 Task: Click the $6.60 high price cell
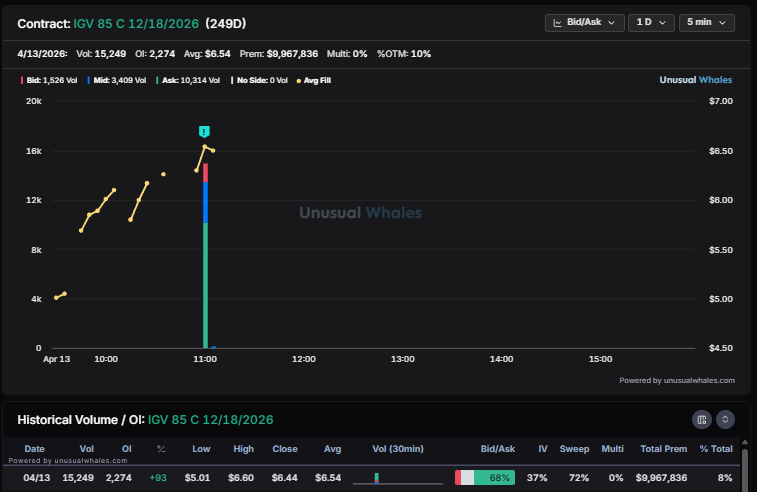pos(240,478)
